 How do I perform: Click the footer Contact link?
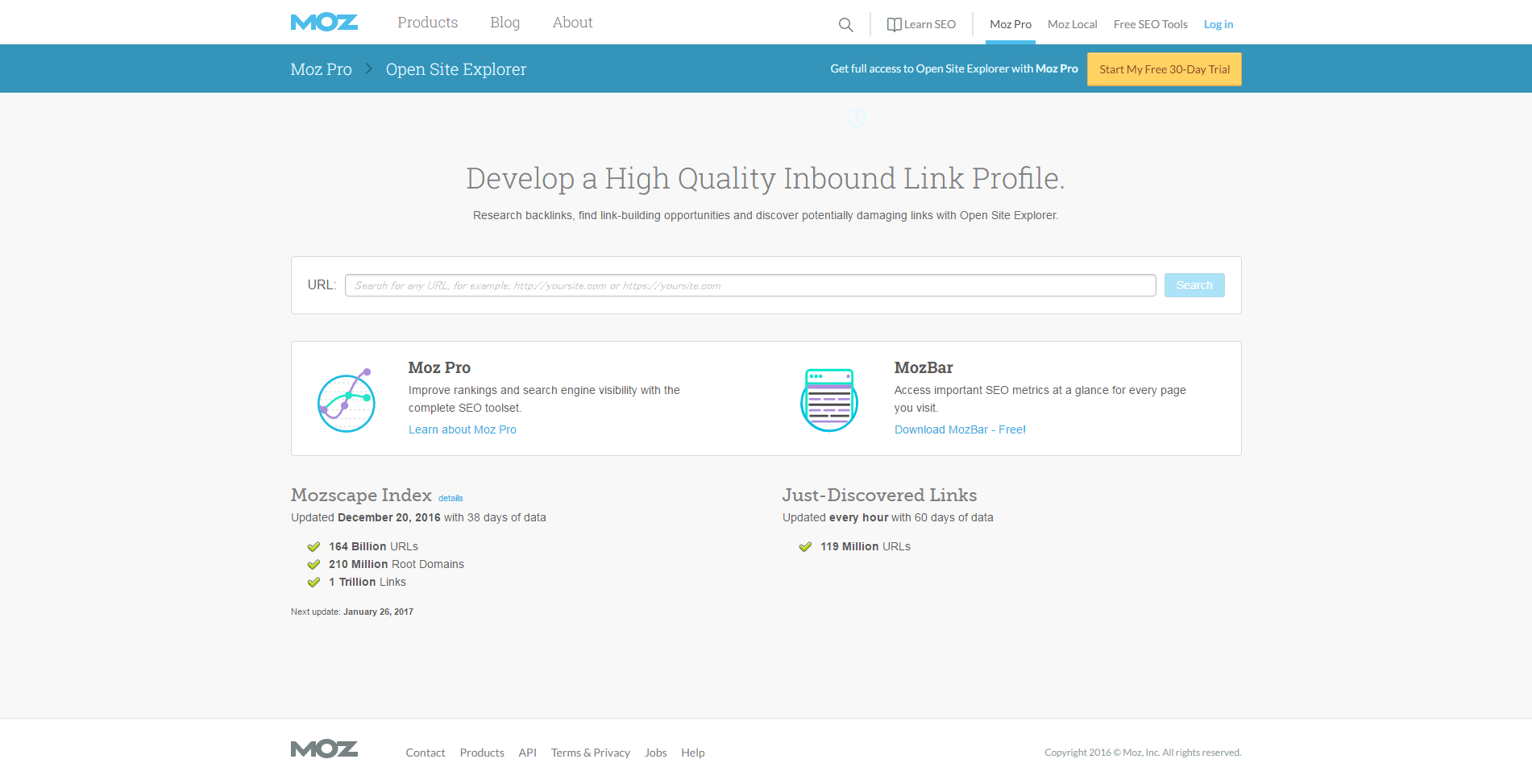[426, 753]
